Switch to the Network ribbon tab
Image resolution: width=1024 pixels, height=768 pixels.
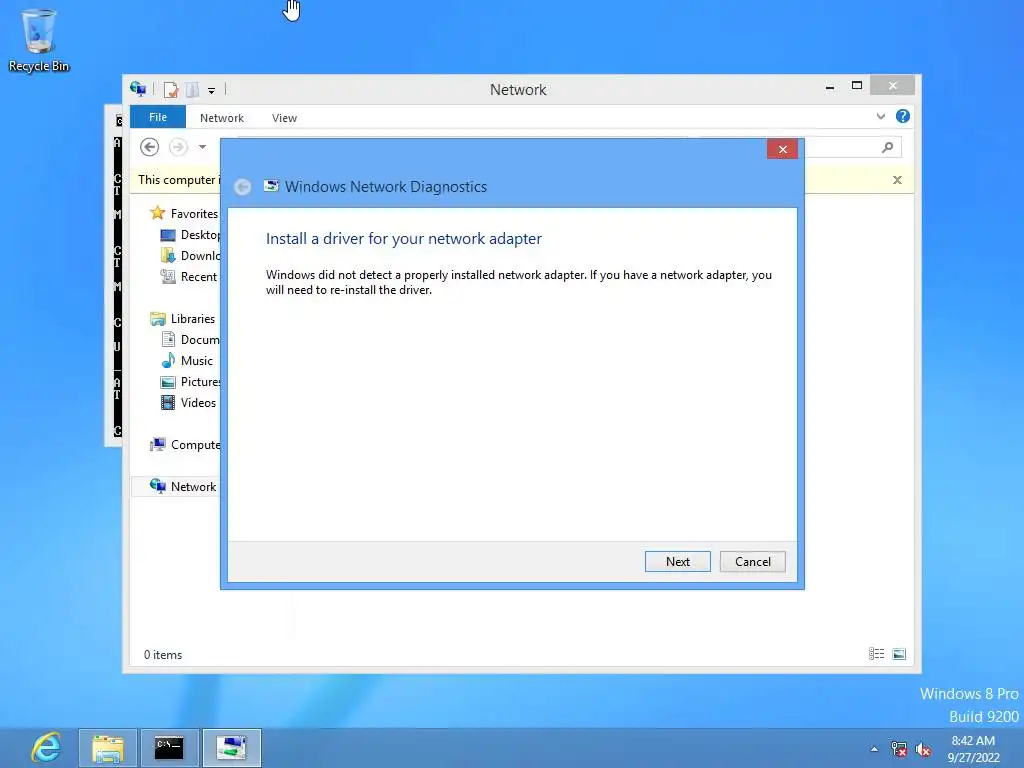point(222,118)
